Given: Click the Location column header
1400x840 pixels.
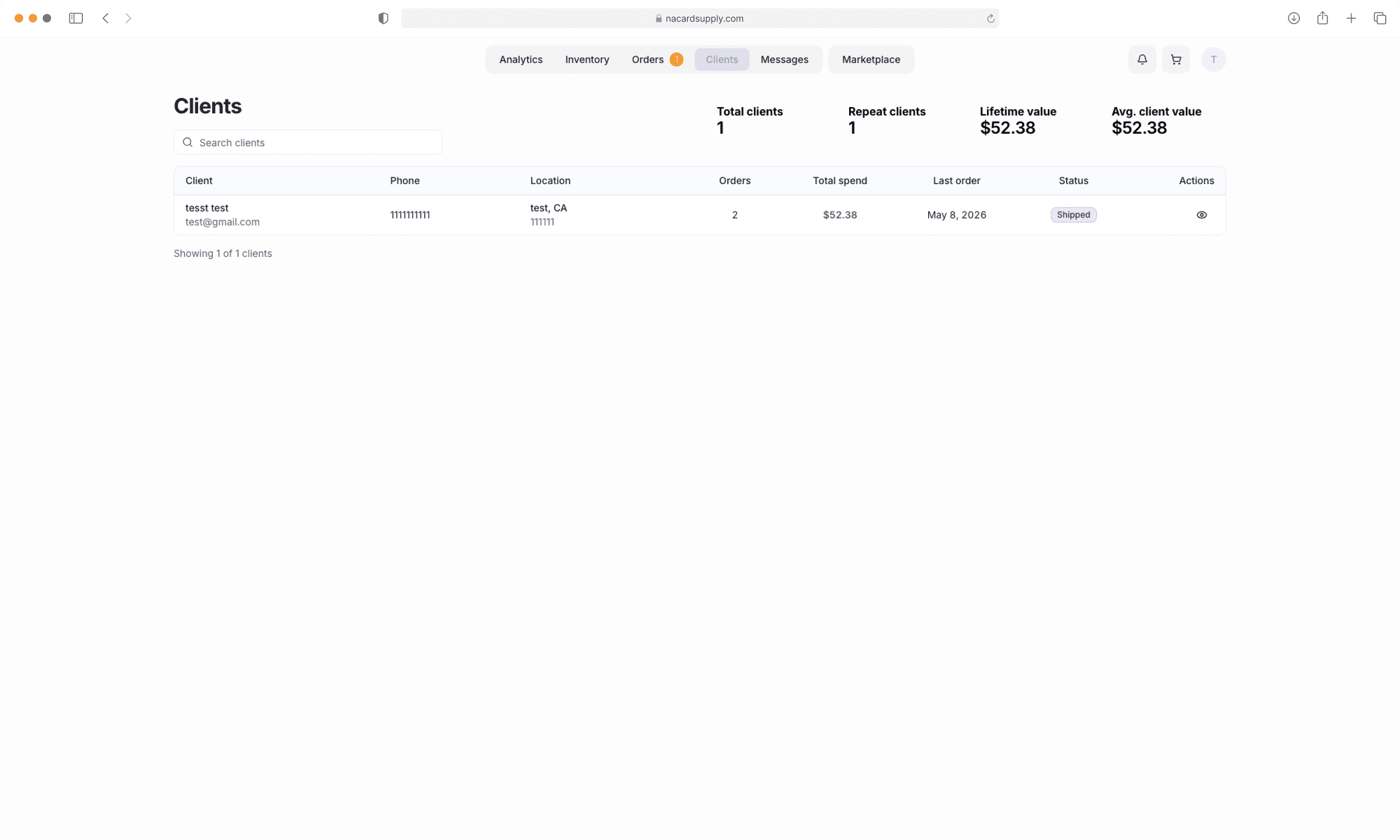Looking at the screenshot, I should click(x=550, y=180).
